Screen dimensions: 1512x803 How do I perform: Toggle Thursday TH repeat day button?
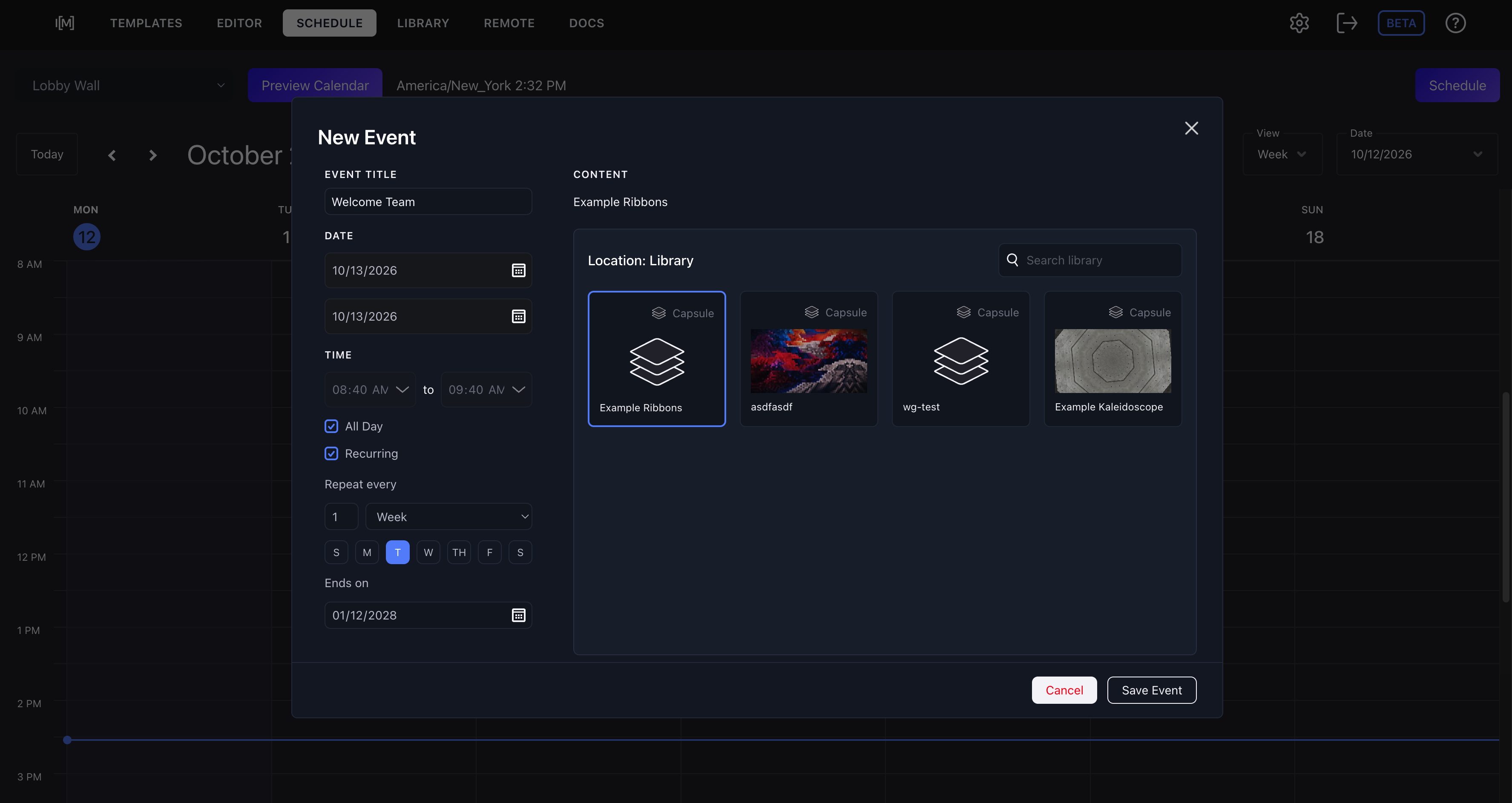[459, 553]
